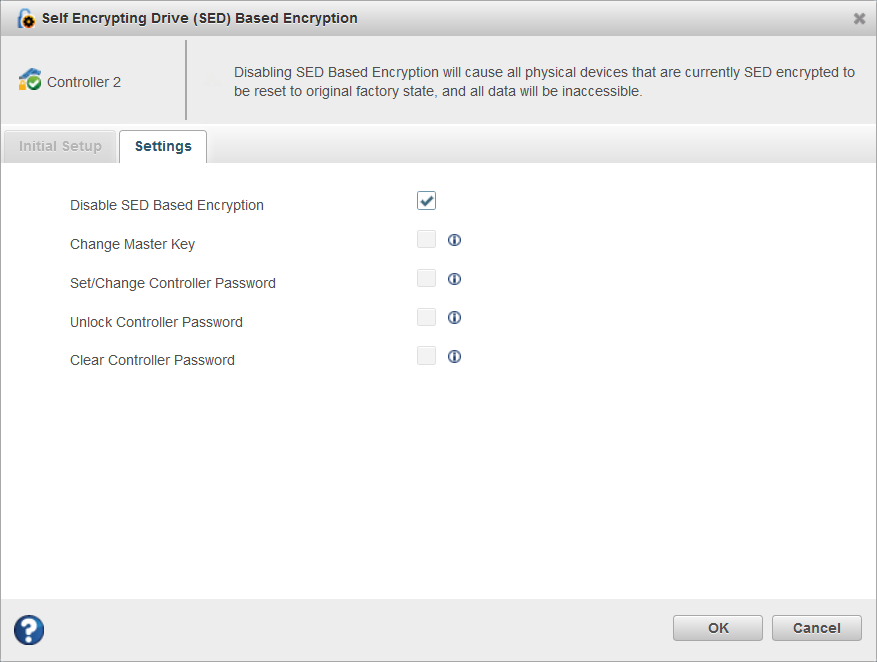Check the Clear Controller Password box

(x=426, y=356)
